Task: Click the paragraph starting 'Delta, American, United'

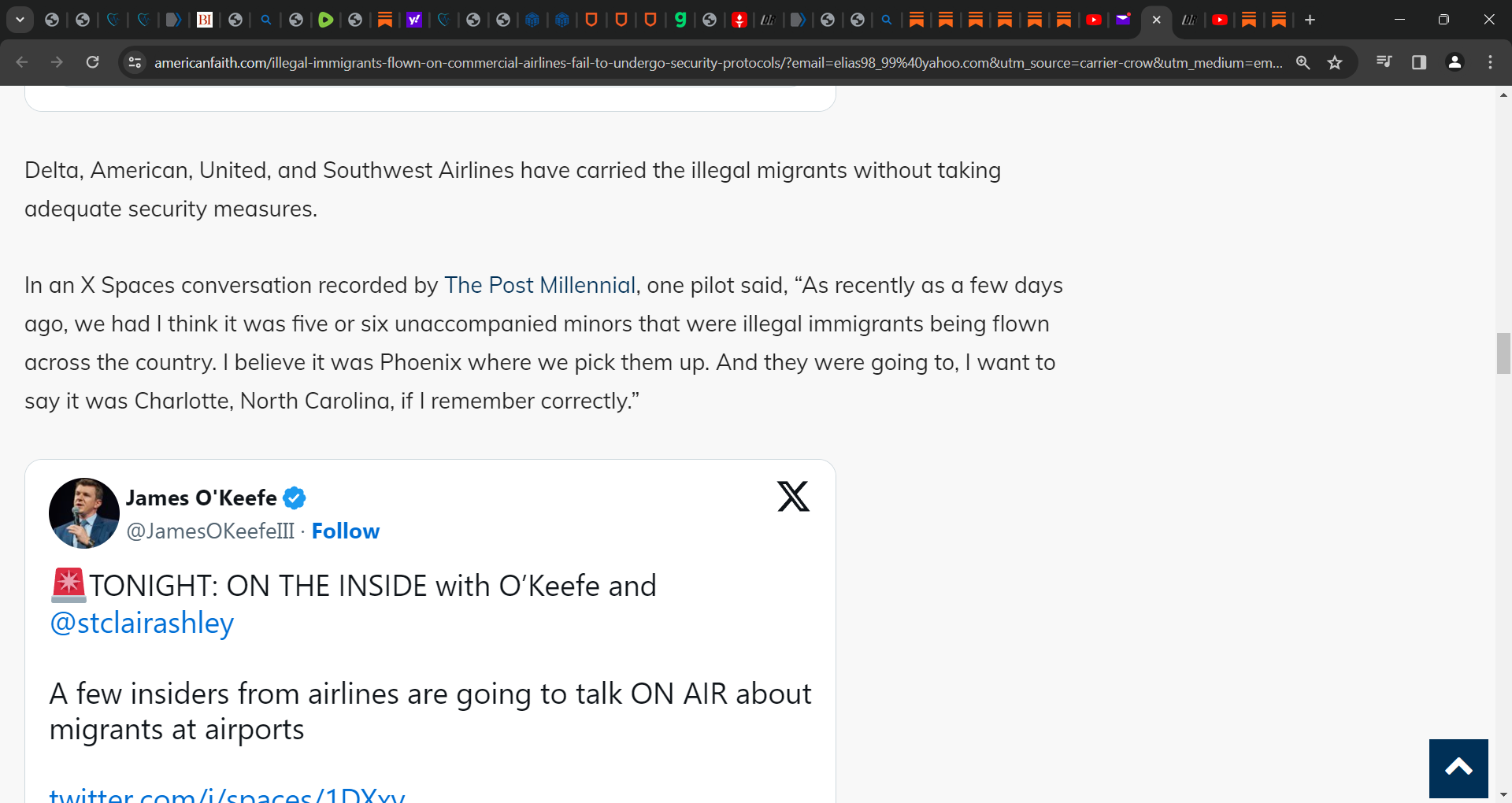Action: (513, 190)
